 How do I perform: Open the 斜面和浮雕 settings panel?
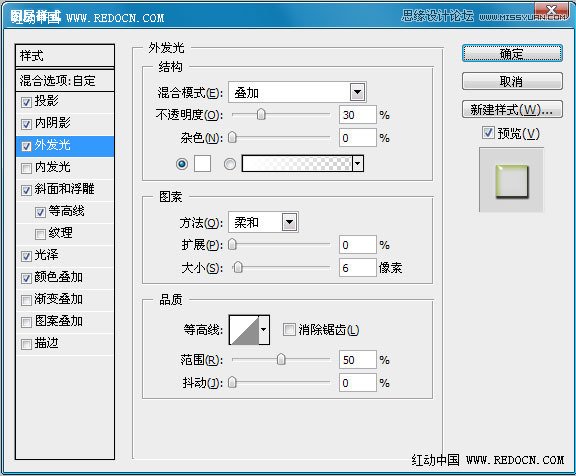65,189
